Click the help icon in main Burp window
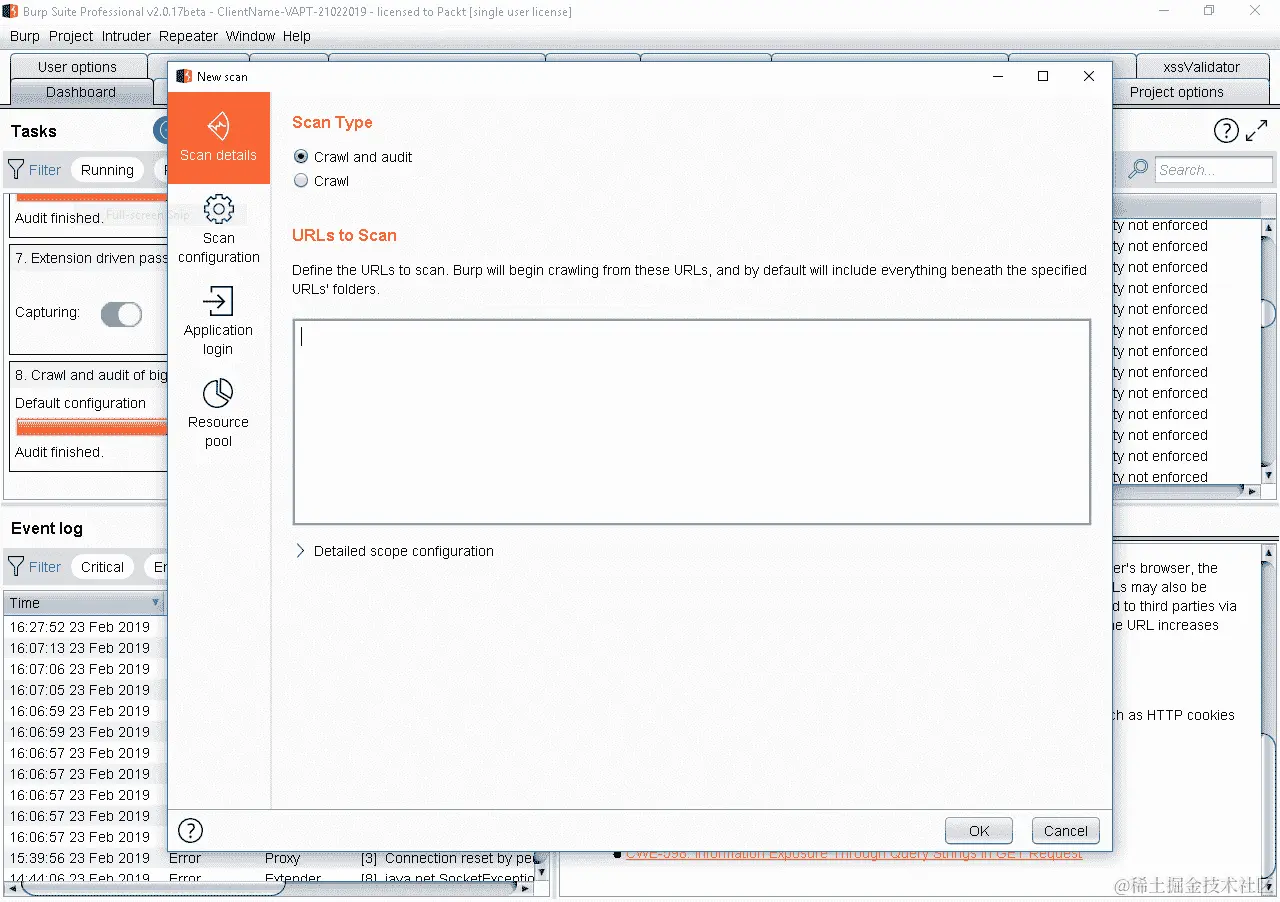This screenshot has height=902, width=1280. point(1226,130)
